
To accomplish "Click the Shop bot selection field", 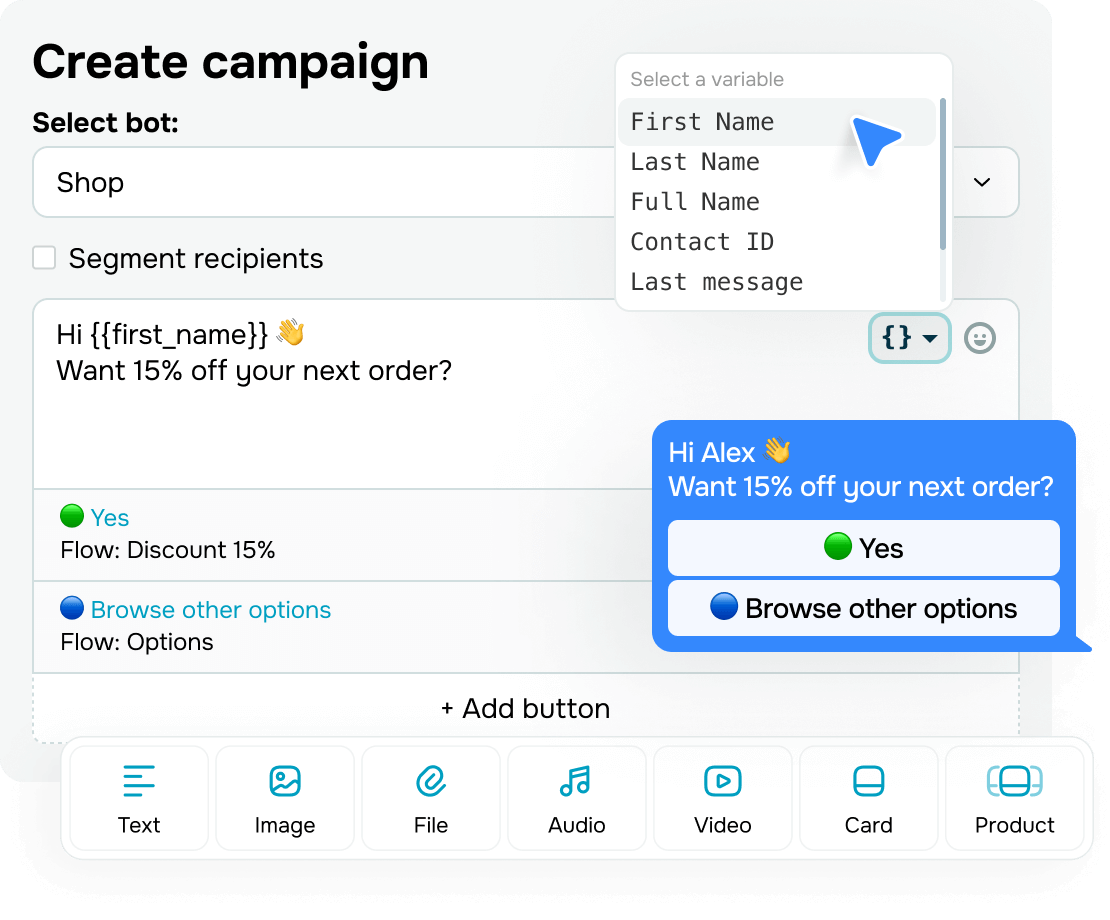I will point(525,183).
